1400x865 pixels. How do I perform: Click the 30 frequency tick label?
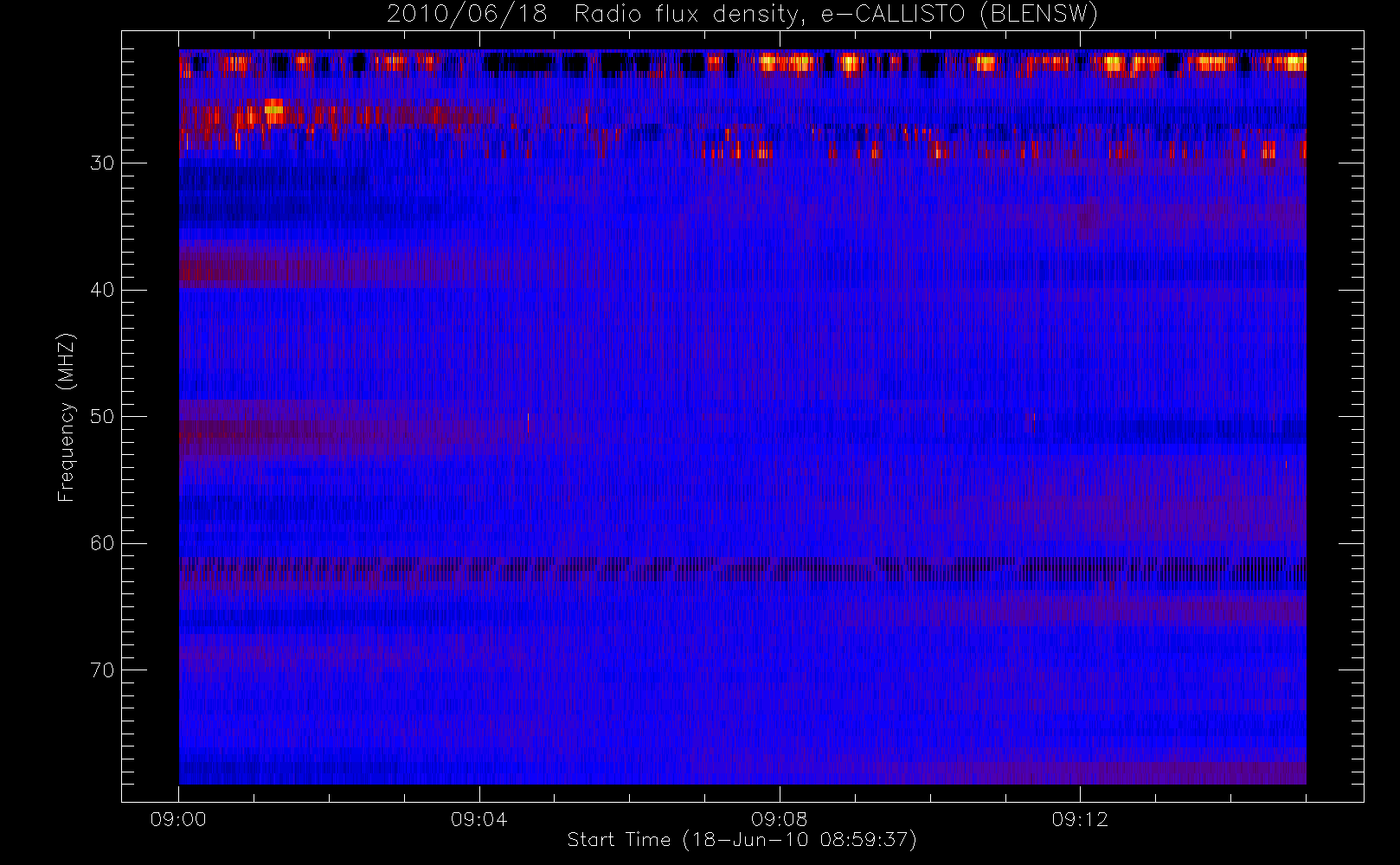pyautogui.click(x=102, y=163)
